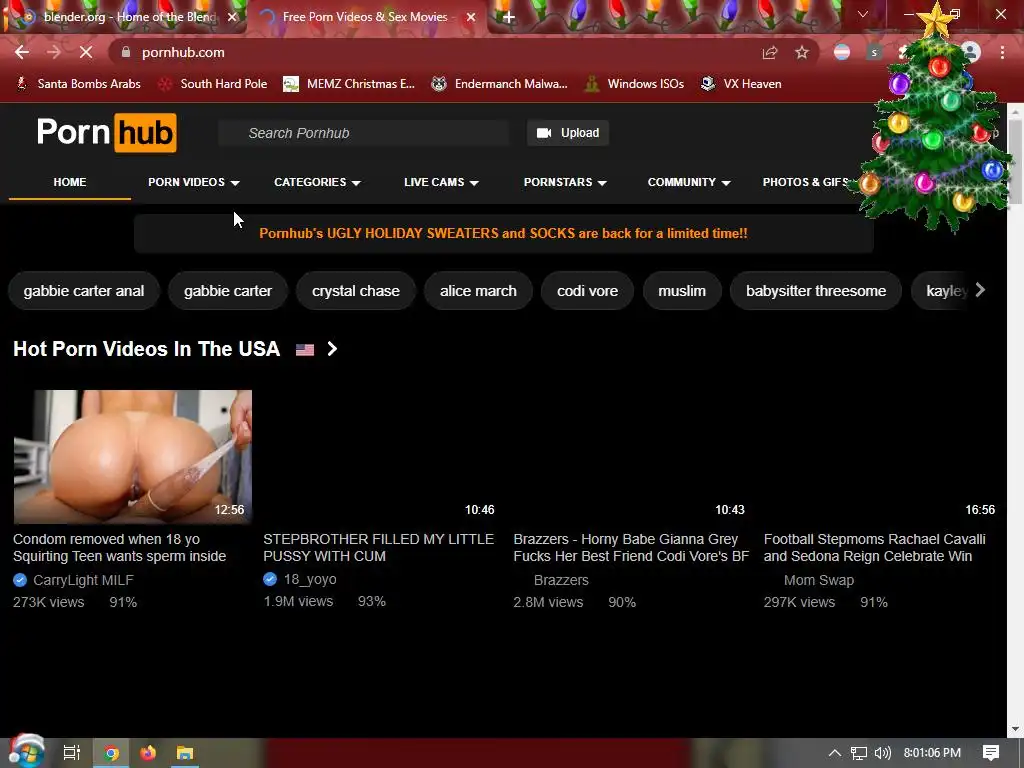
Task: Open the tab search chevron
Action: point(863,14)
